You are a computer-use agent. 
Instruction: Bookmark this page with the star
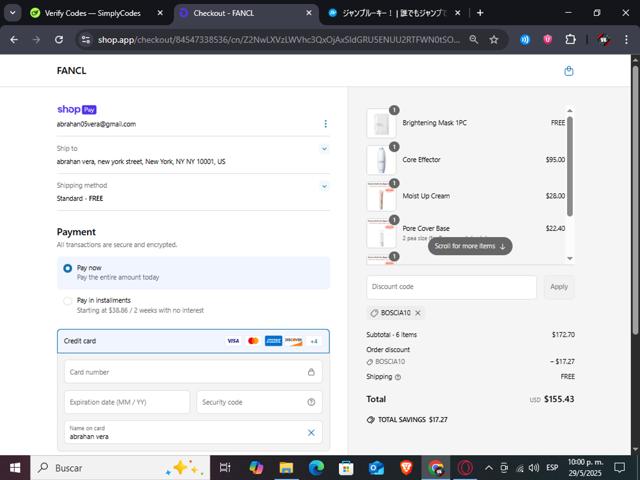[494, 40]
